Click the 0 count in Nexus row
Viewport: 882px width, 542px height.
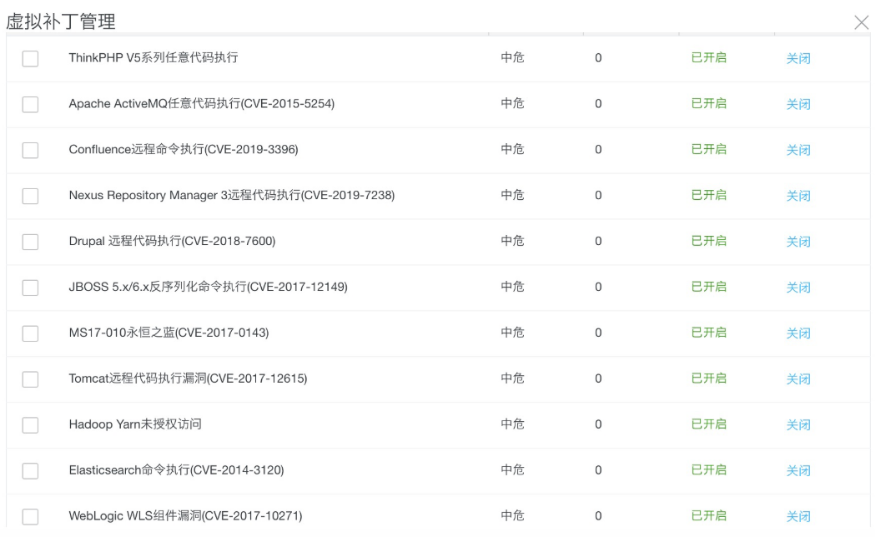(598, 195)
